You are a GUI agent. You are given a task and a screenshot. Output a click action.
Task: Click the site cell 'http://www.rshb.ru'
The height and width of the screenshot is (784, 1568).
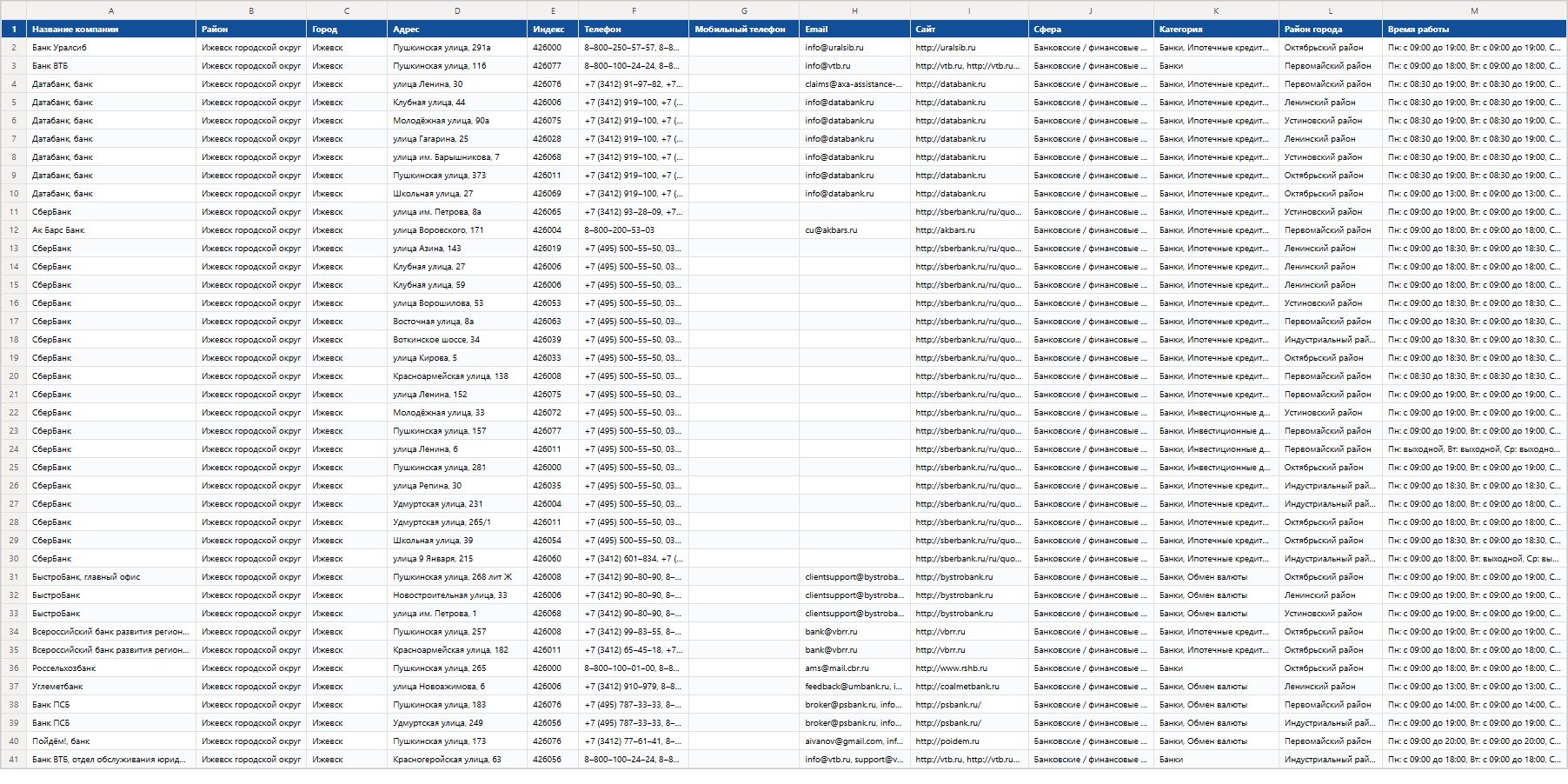[x=969, y=668]
